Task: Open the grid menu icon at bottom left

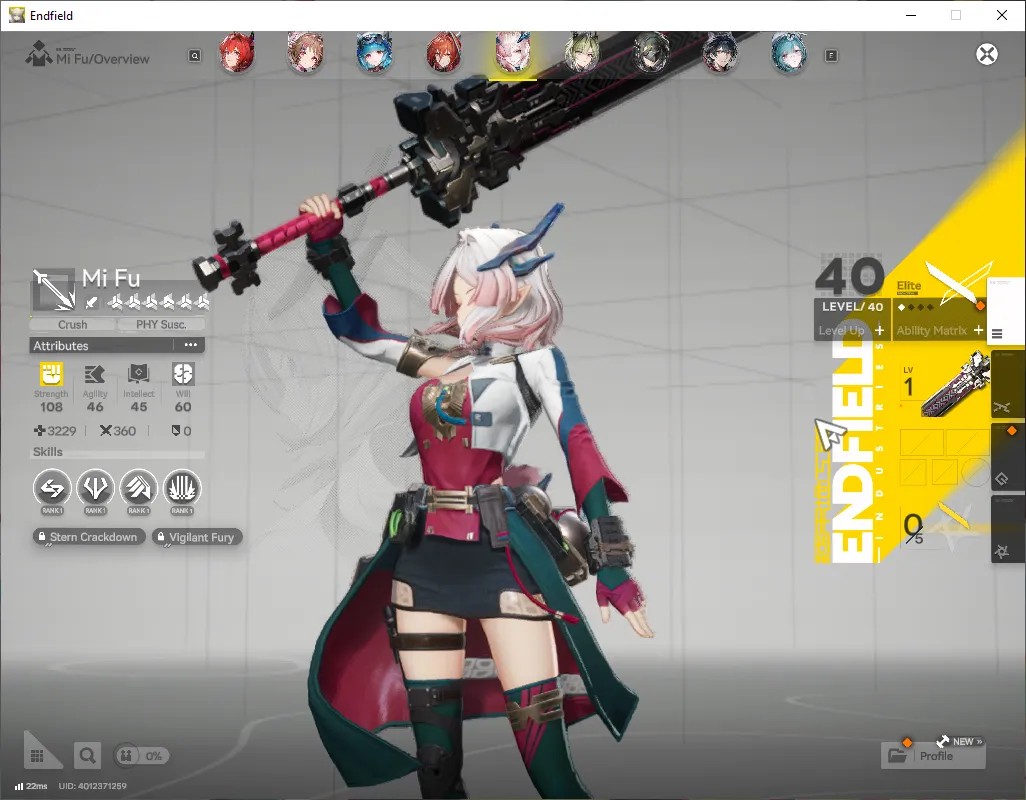Action: [x=37, y=756]
